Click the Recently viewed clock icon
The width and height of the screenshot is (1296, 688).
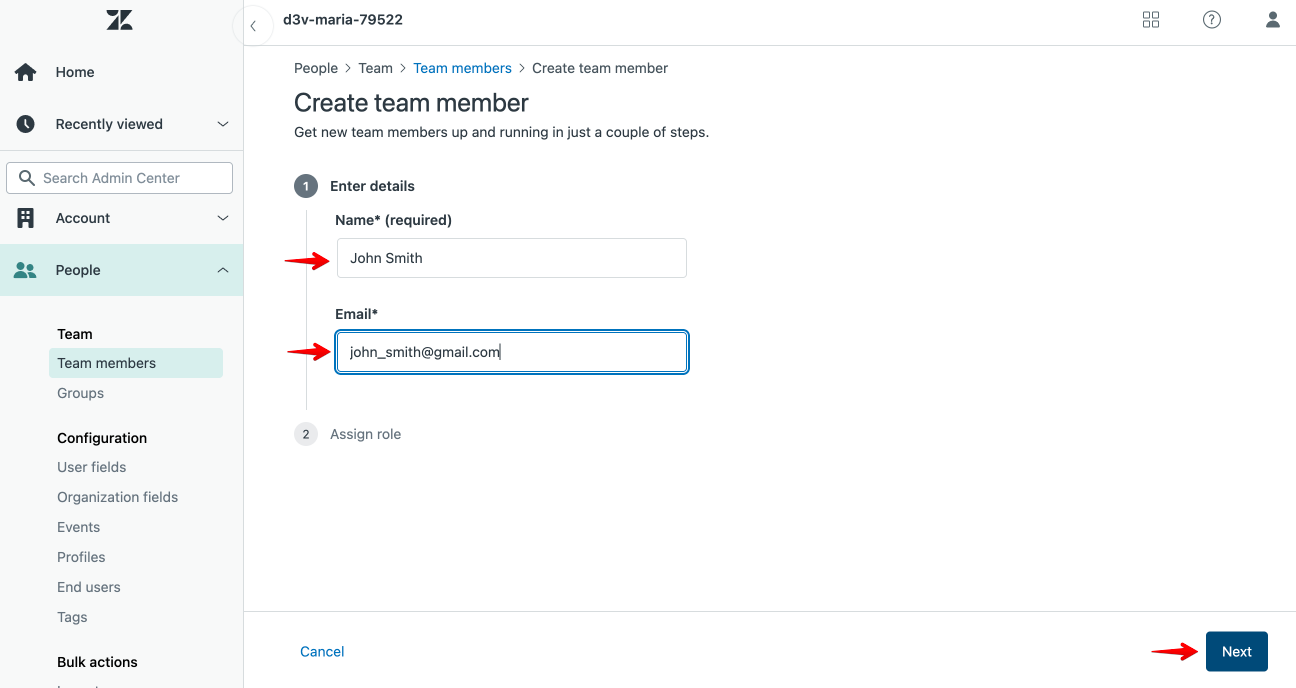point(26,124)
